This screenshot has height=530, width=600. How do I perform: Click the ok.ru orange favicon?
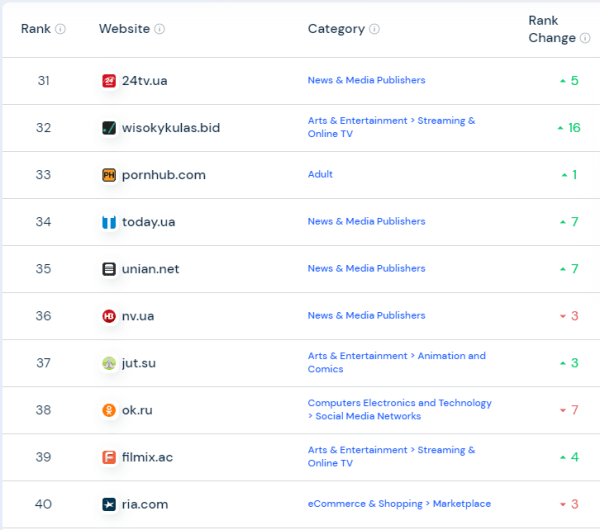tap(109, 409)
